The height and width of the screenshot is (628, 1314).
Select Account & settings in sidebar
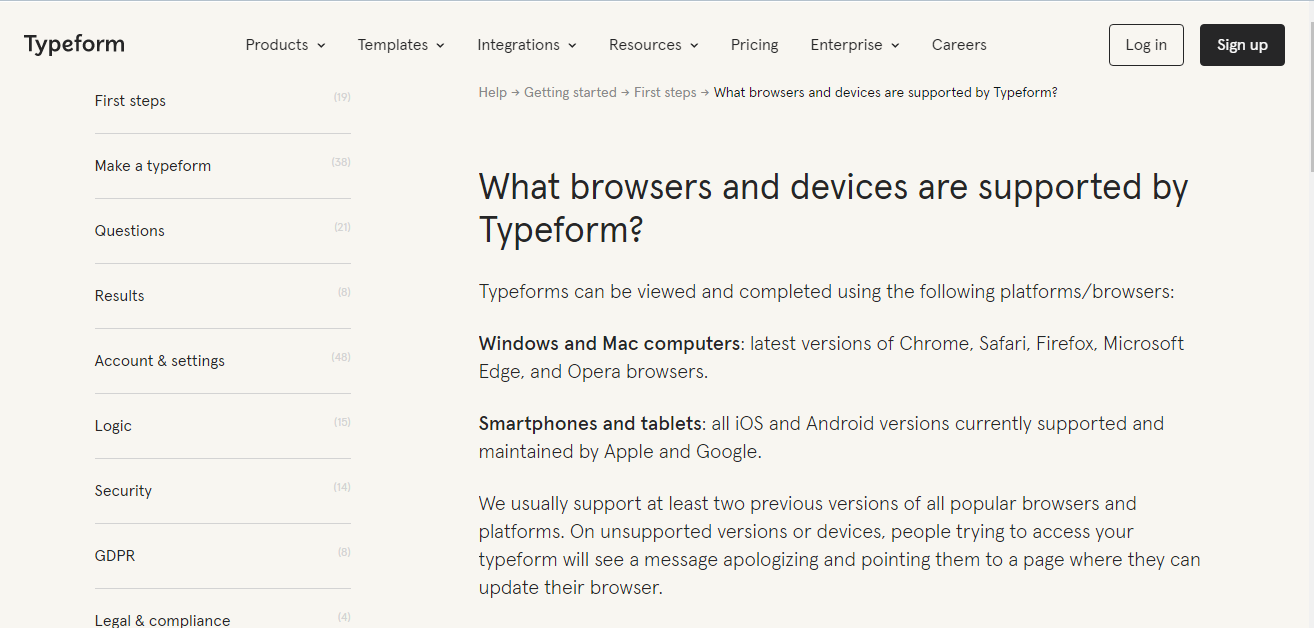(160, 361)
